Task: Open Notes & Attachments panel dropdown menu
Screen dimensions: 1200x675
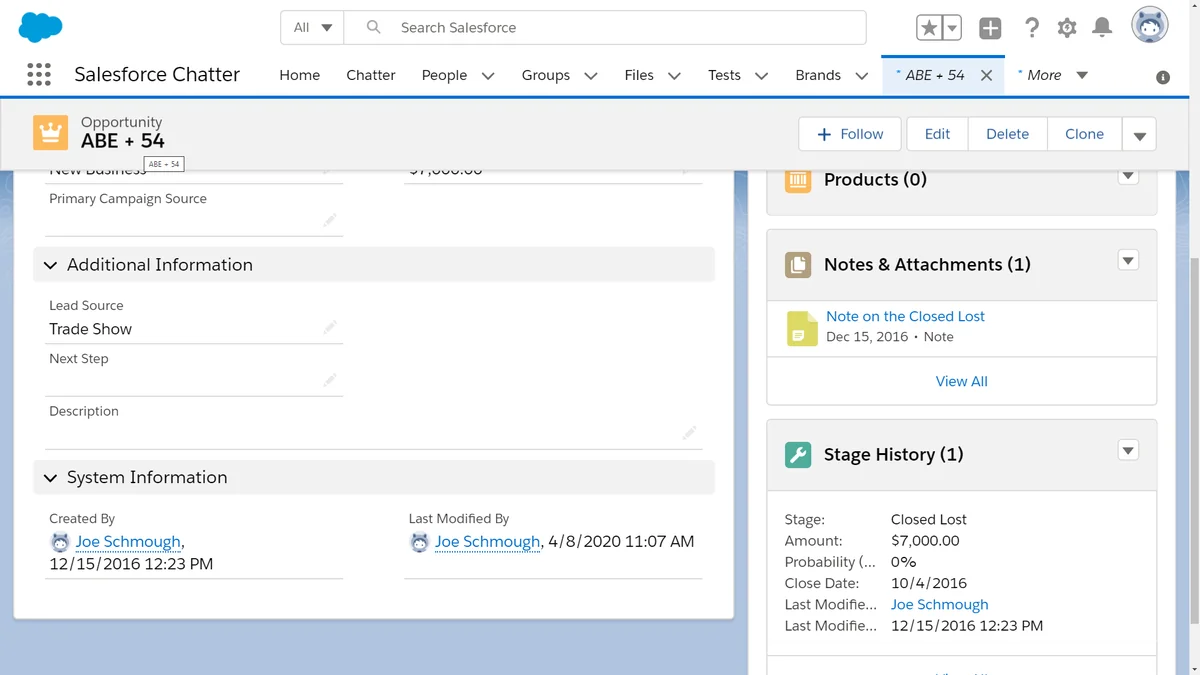Action: click(1128, 261)
